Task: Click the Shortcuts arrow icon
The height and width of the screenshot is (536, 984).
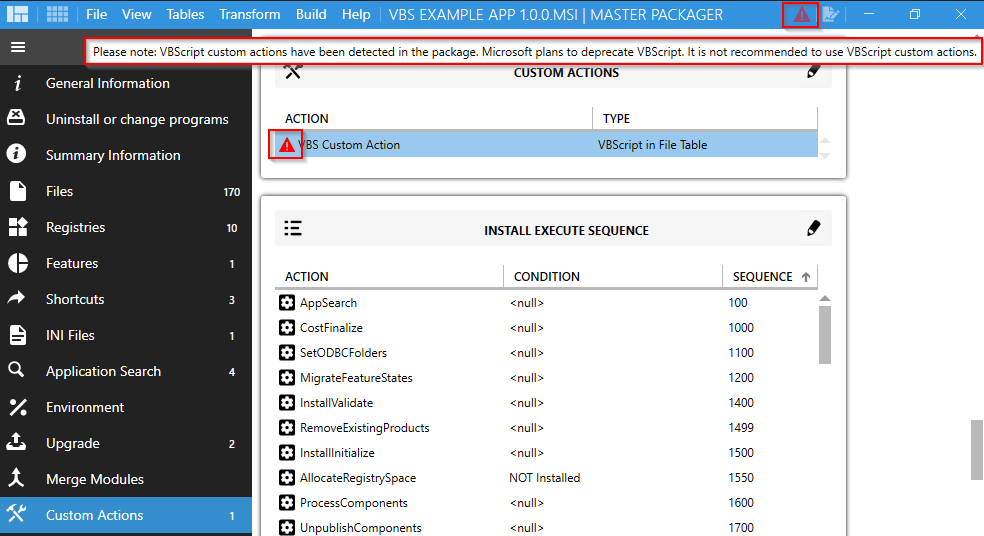Action: coord(16,297)
